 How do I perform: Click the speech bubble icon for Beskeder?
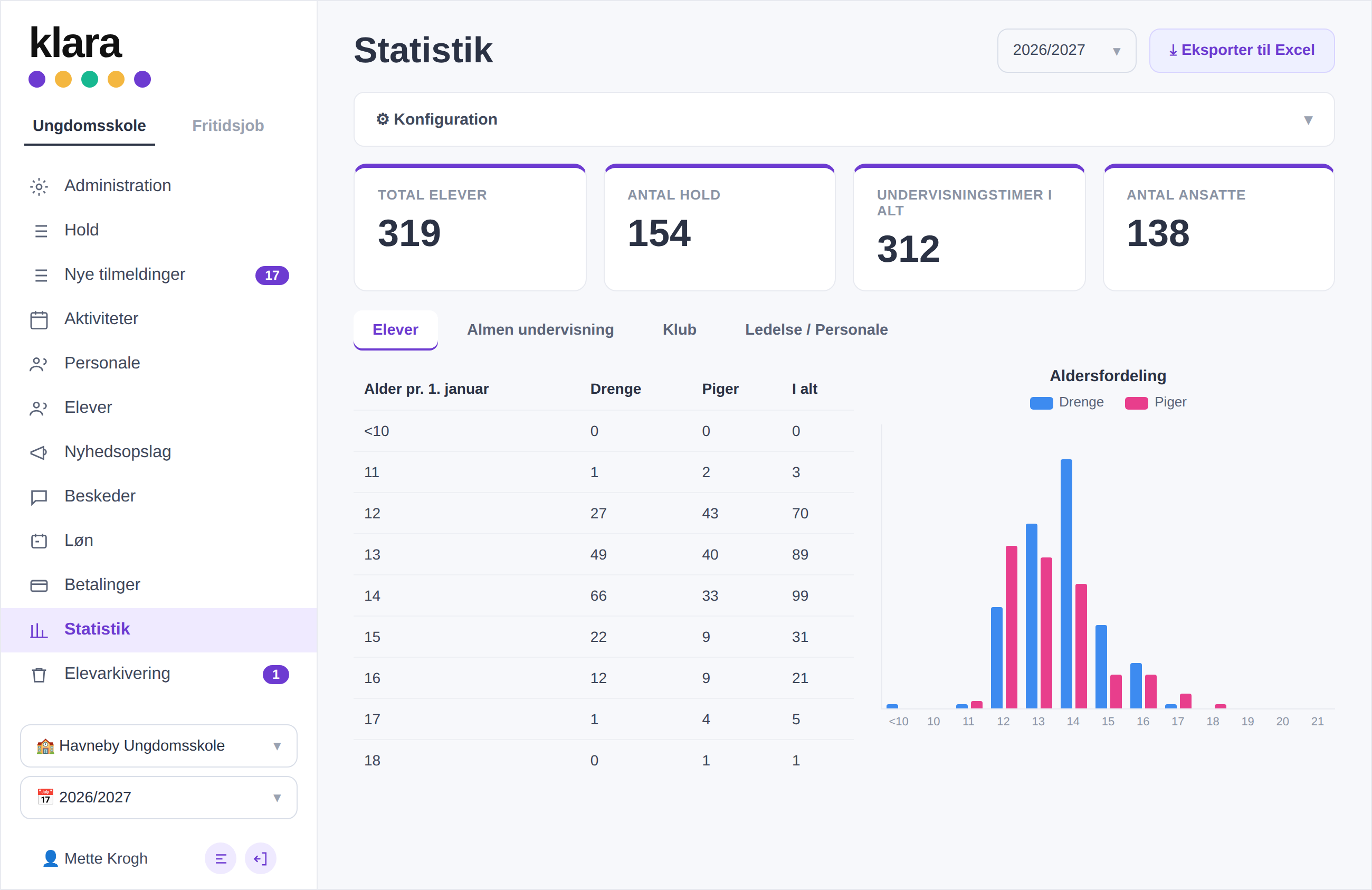(x=39, y=497)
